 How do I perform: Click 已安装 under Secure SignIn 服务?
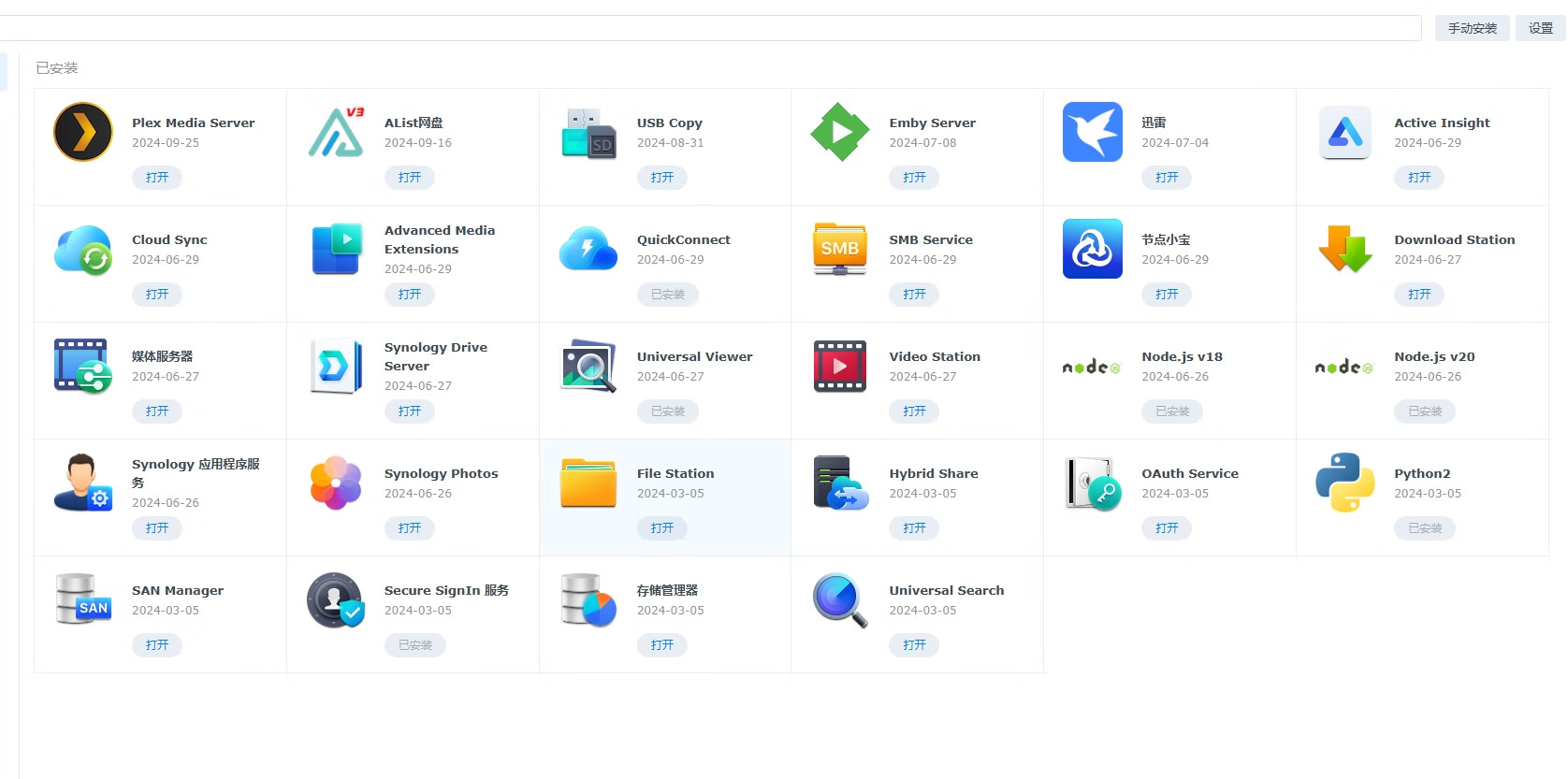[x=415, y=644]
